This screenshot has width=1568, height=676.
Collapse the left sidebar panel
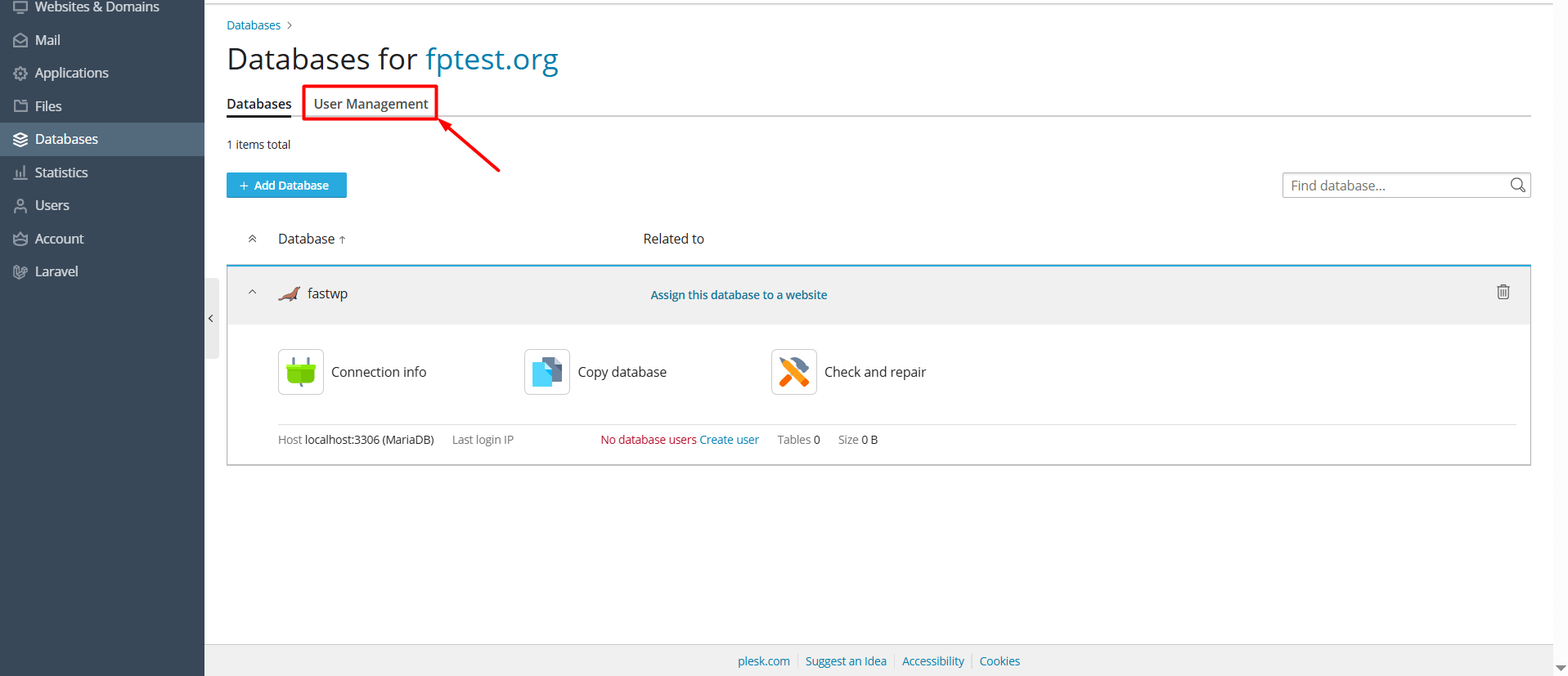coord(211,319)
